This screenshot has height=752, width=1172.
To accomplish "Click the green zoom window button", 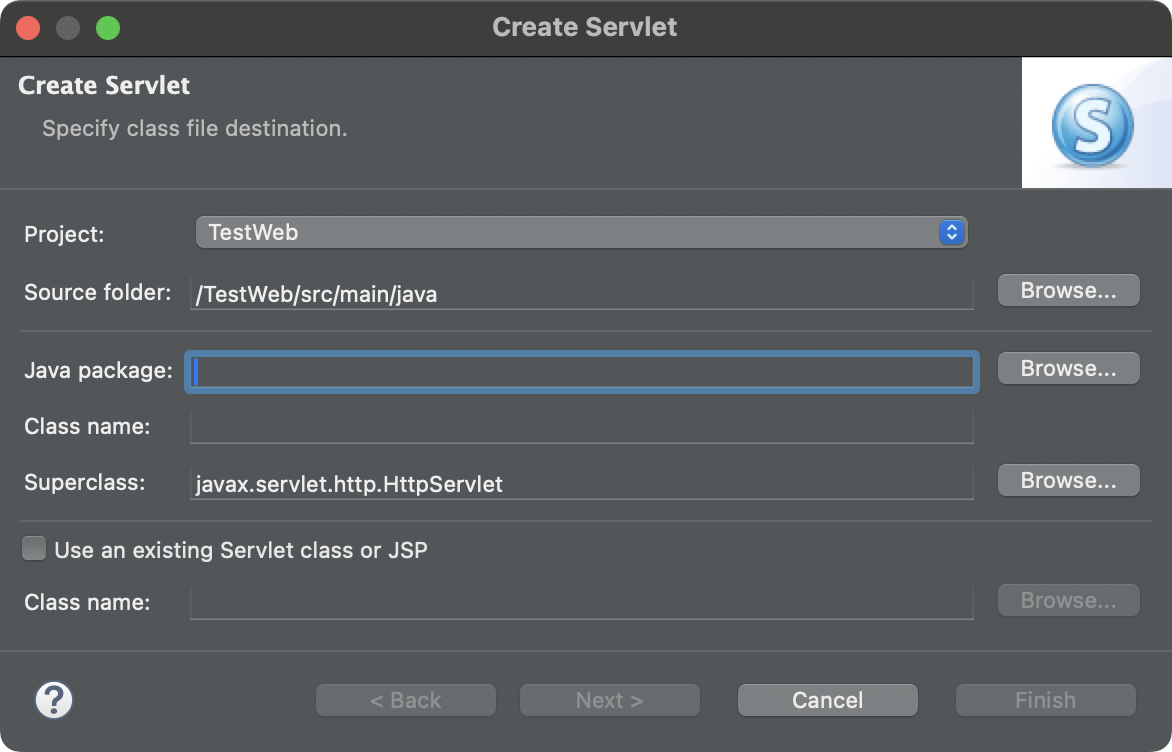I will click(x=108, y=28).
